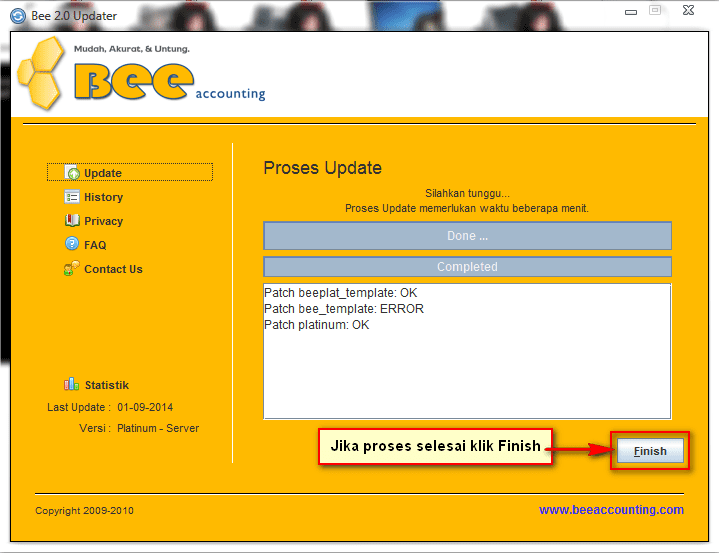Viewport: 719px width, 553px height.
Task: Click the Update icon in the sidebar
Action: [x=72, y=173]
